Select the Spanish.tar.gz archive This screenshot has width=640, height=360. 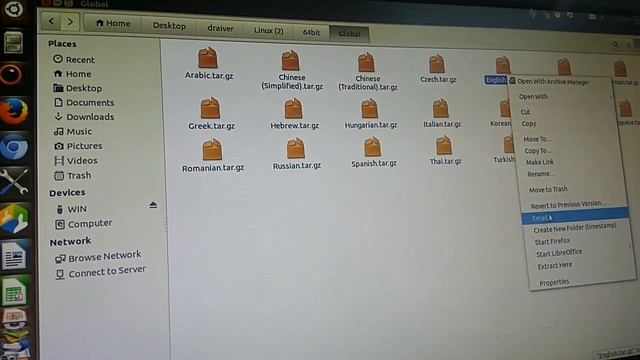(x=373, y=153)
